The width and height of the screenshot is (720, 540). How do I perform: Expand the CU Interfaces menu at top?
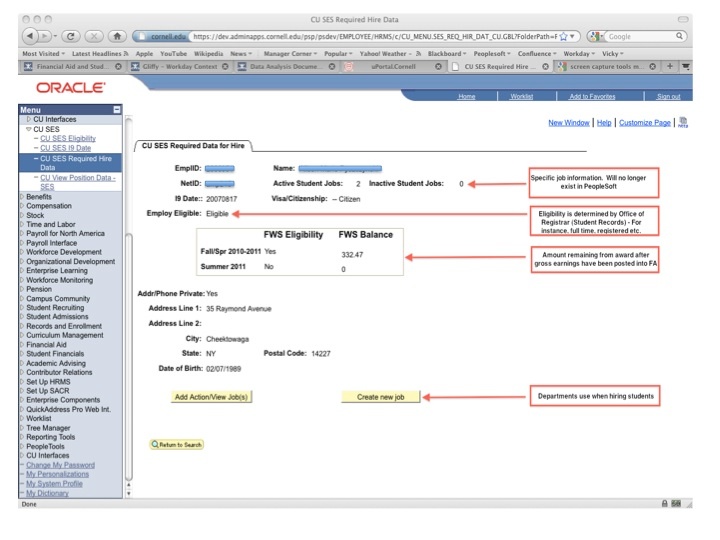pos(29,119)
